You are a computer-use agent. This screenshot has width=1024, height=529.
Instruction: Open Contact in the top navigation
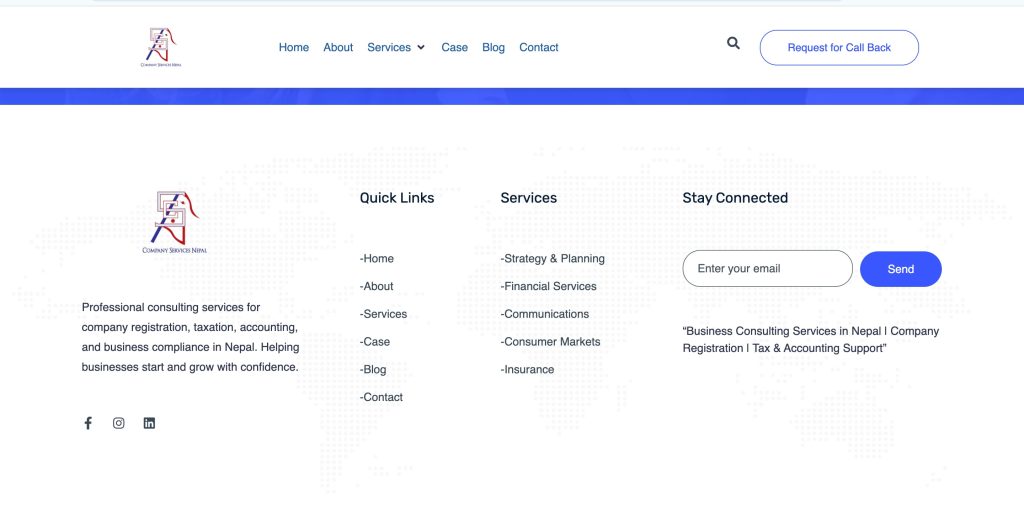[x=539, y=47]
